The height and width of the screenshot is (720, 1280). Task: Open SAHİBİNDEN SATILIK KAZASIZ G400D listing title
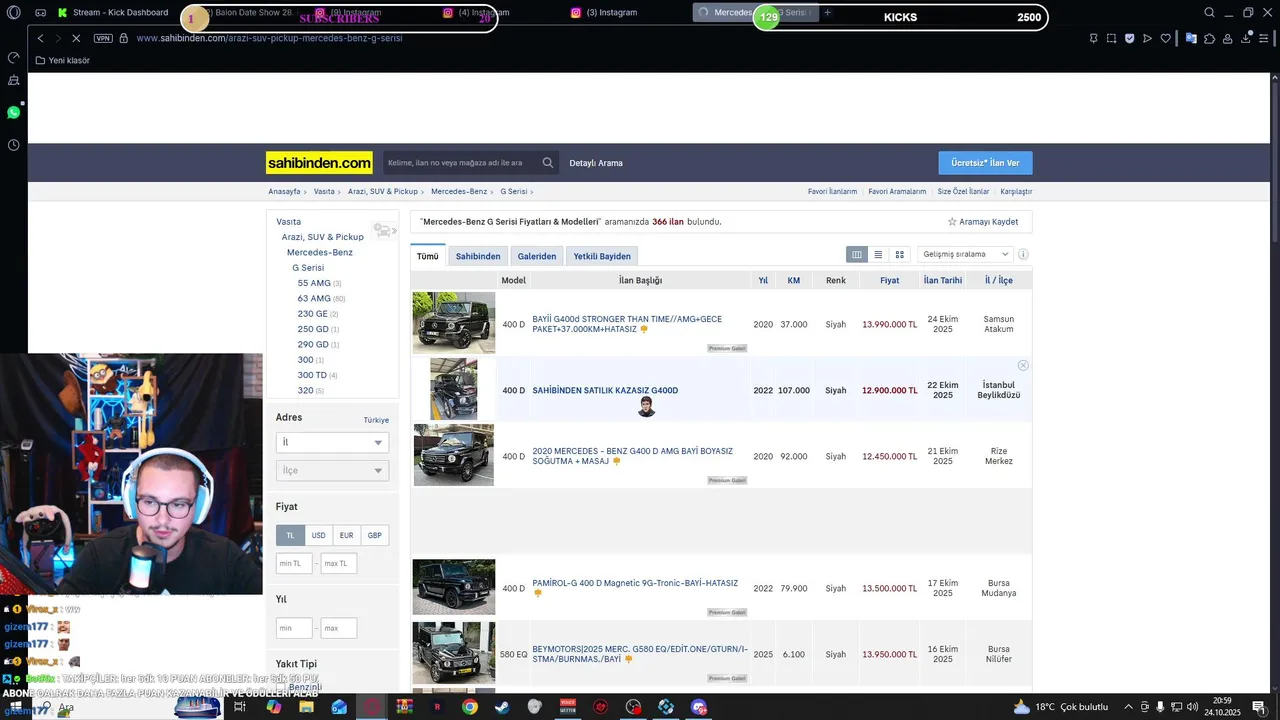pyautogui.click(x=605, y=390)
